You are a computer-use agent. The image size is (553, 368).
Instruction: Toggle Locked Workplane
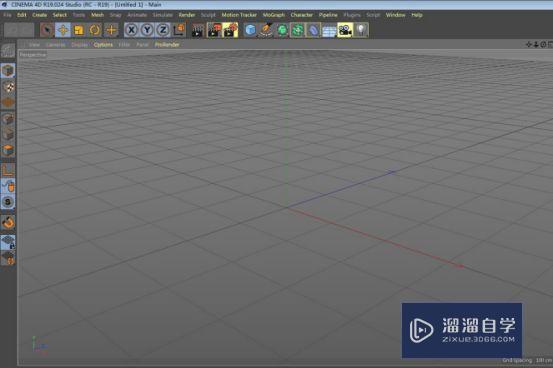click(x=8, y=242)
